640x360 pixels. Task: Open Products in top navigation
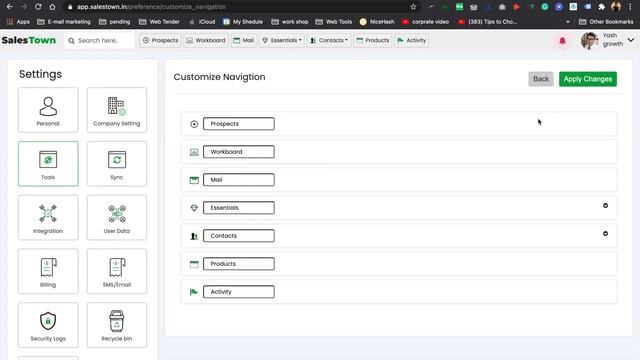pyautogui.click(x=373, y=40)
